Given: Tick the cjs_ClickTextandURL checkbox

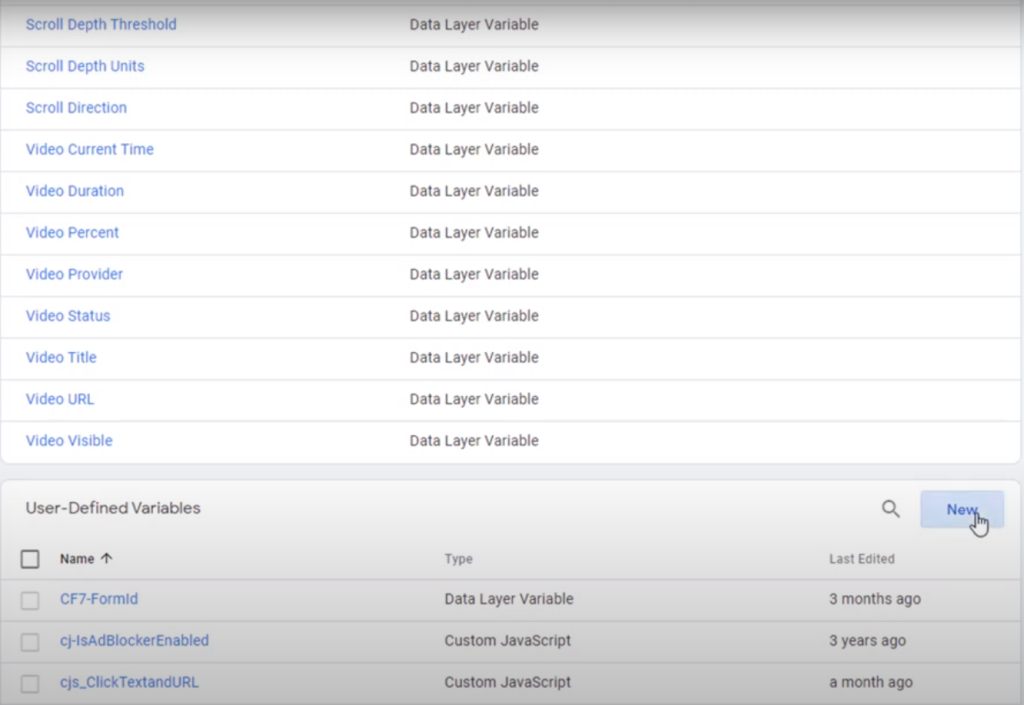Looking at the screenshot, I should click(30, 683).
